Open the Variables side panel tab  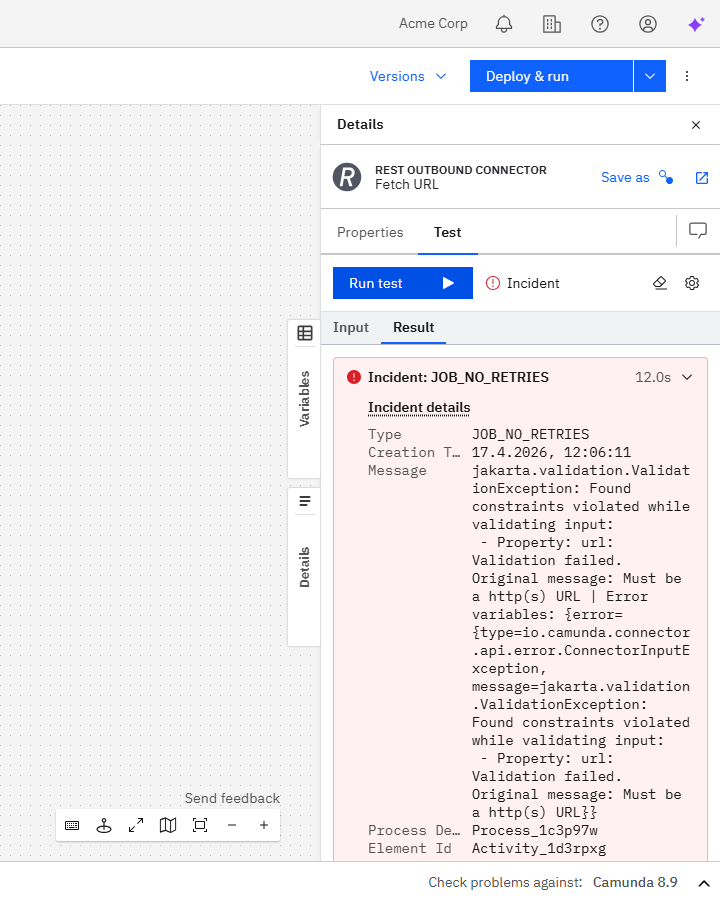[304, 399]
